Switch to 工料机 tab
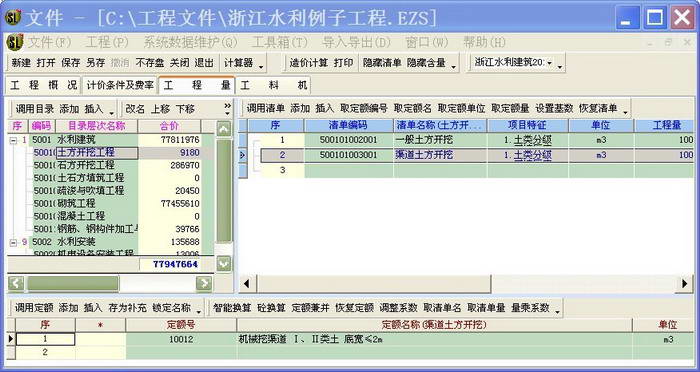 coord(274,85)
